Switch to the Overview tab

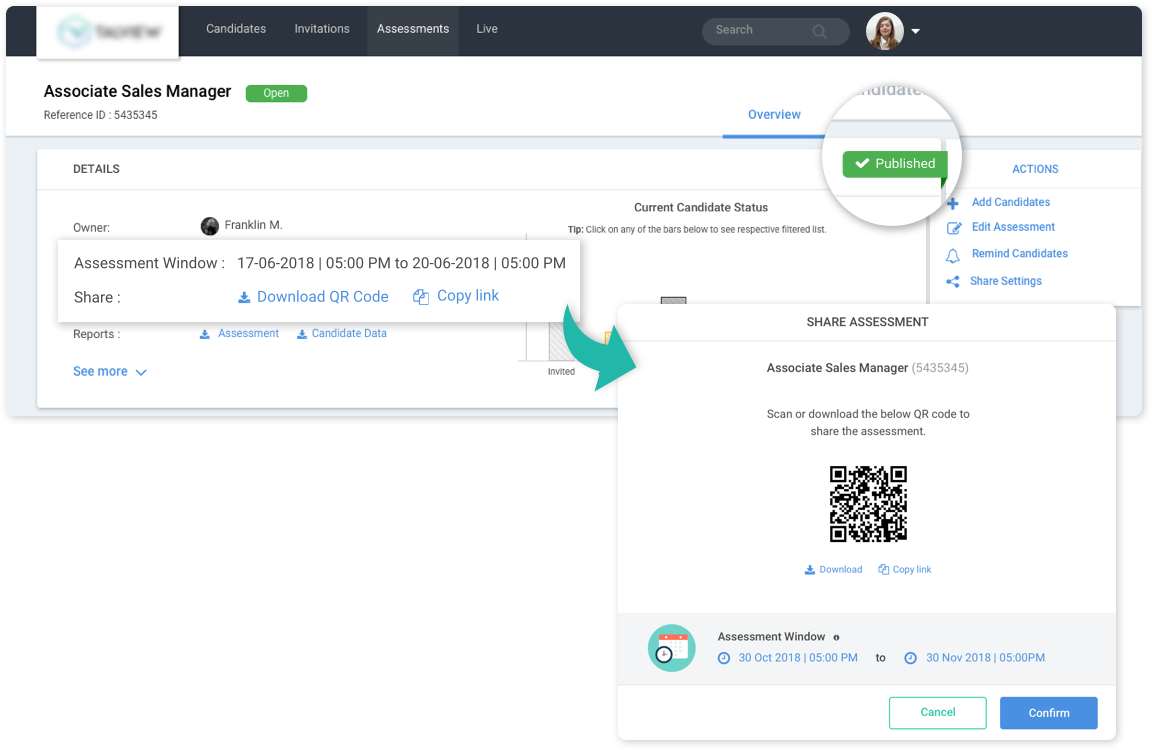[x=774, y=115]
